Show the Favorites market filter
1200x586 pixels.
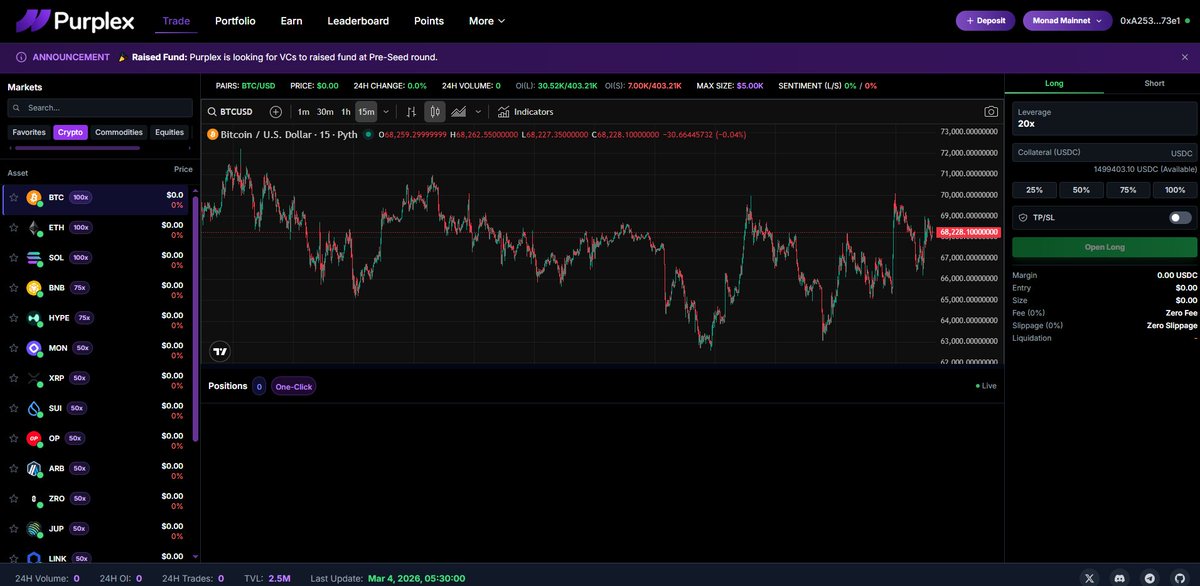[29, 132]
